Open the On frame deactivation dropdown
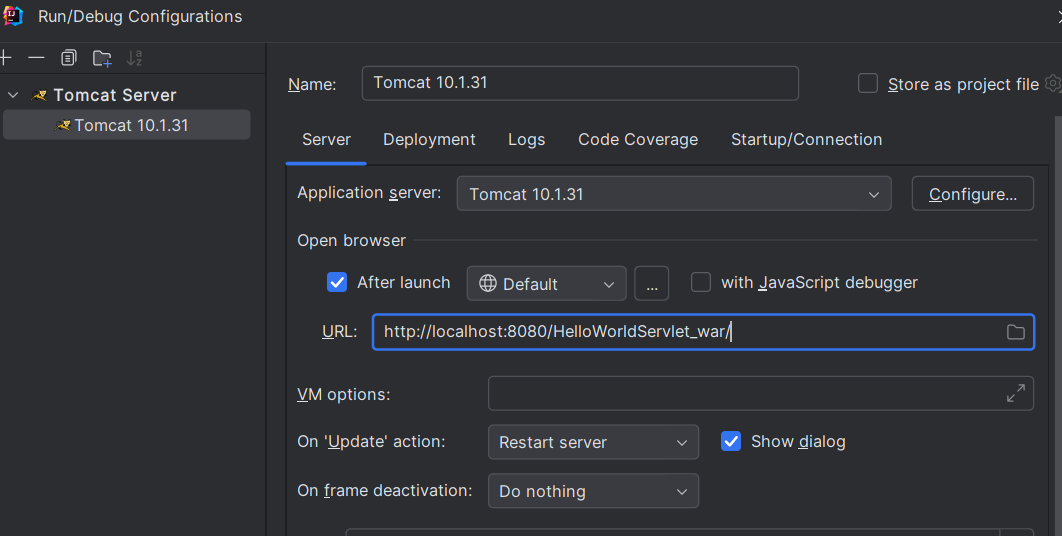Image resolution: width=1062 pixels, height=536 pixels. [593, 491]
